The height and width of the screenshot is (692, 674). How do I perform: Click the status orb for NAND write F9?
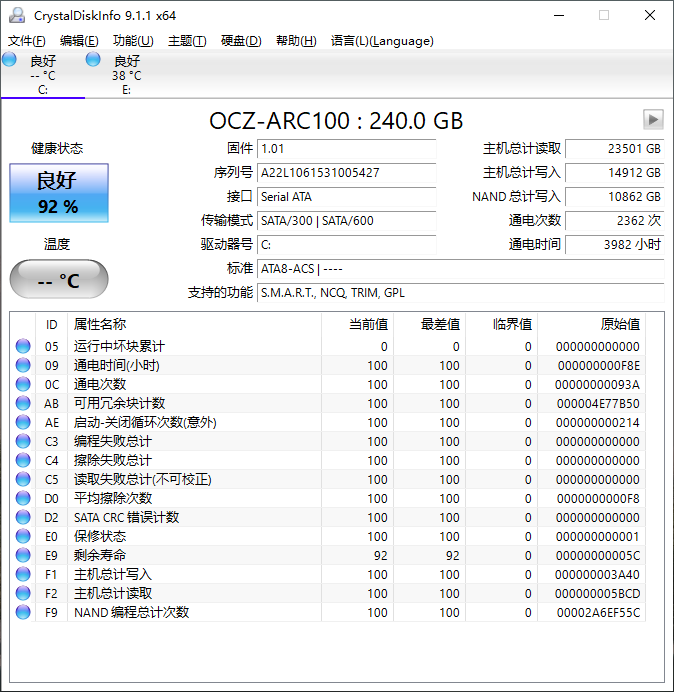coord(23,612)
